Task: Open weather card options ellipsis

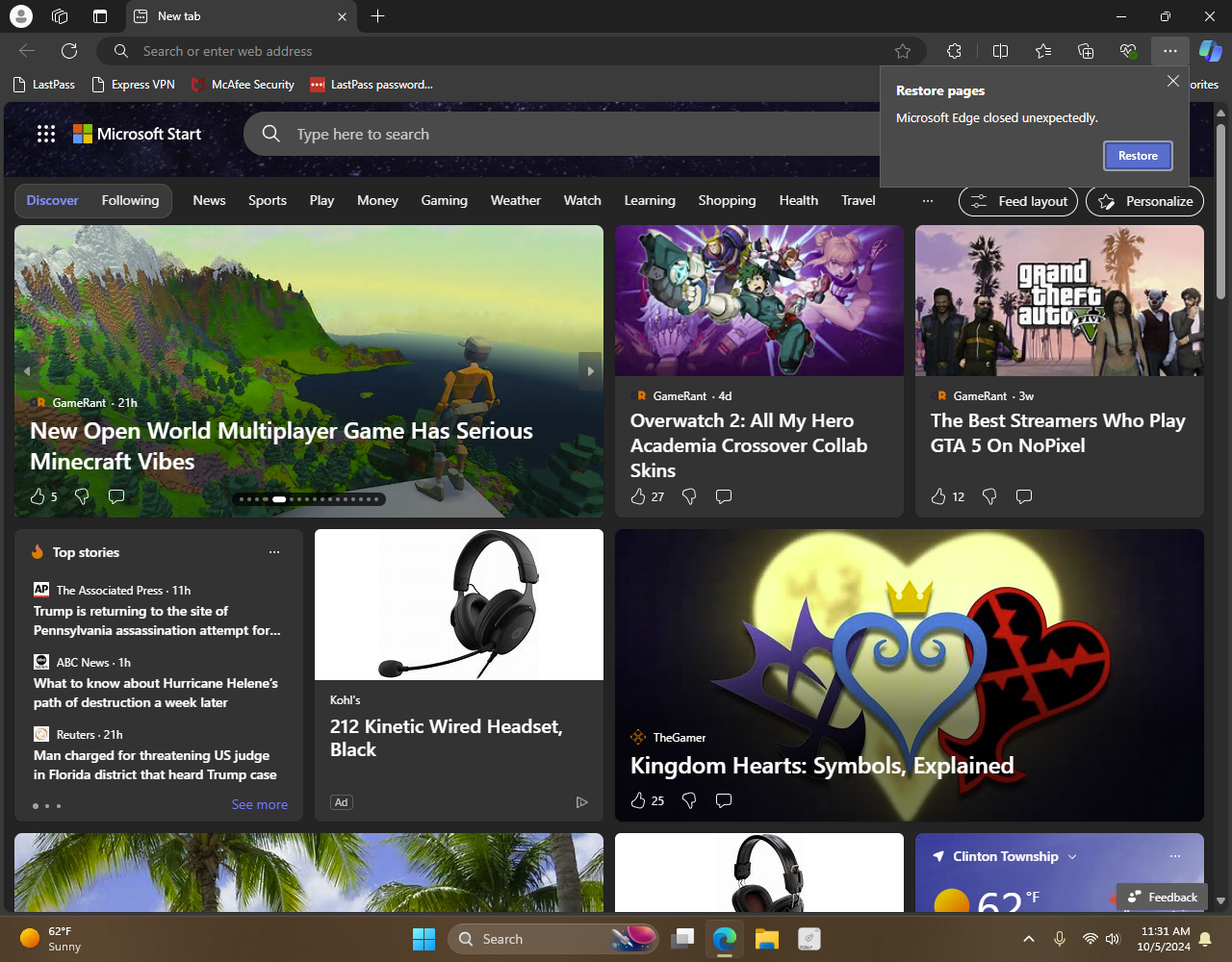Action: [1175, 856]
